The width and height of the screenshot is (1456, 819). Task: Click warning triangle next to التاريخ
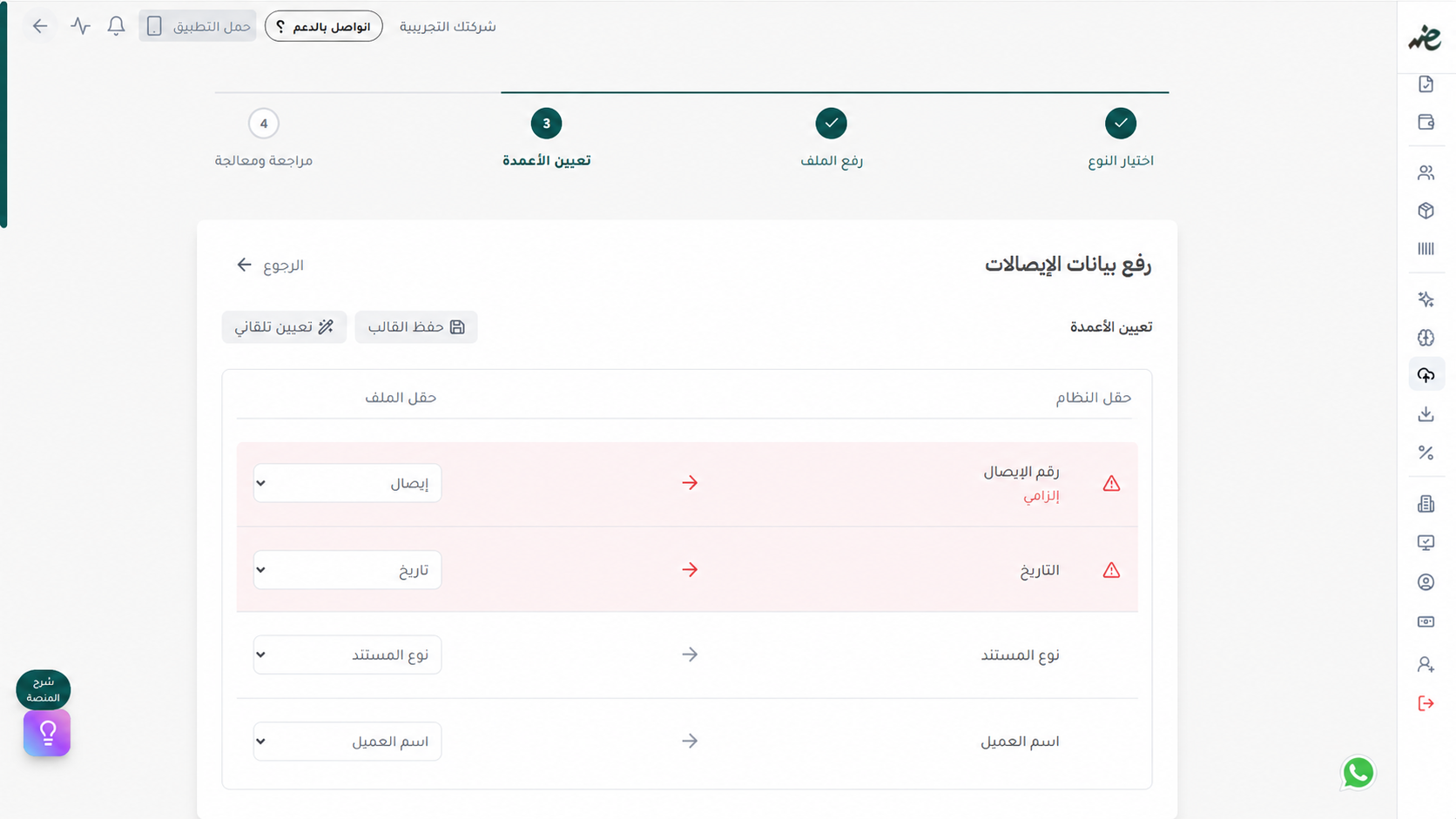(1111, 570)
